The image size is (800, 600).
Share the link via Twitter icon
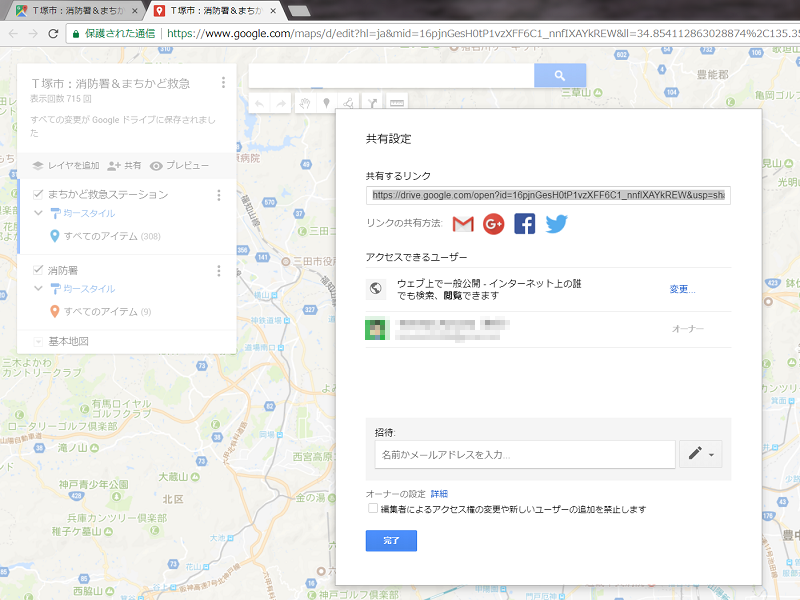pyautogui.click(x=556, y=224)
